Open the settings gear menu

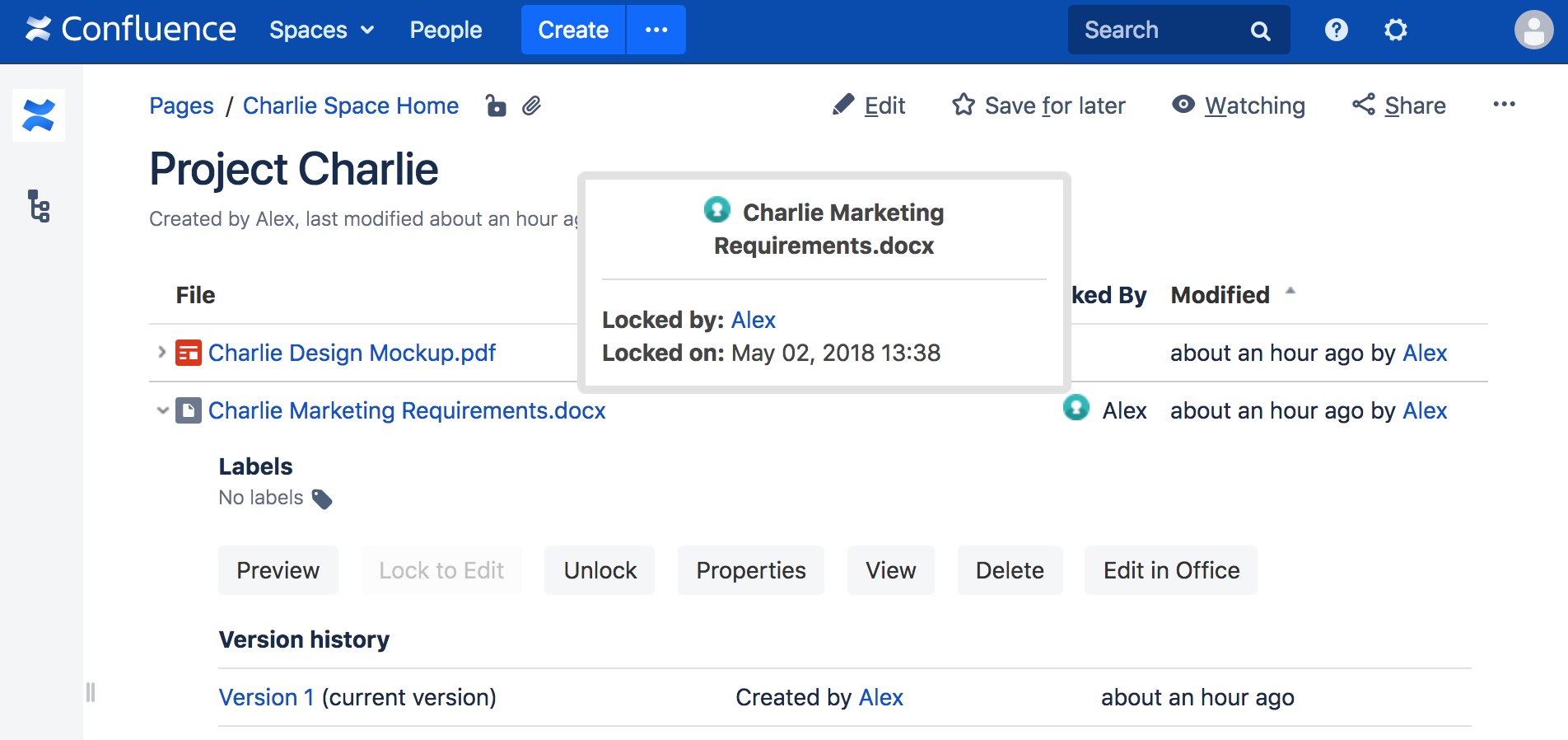point(1395,30)
